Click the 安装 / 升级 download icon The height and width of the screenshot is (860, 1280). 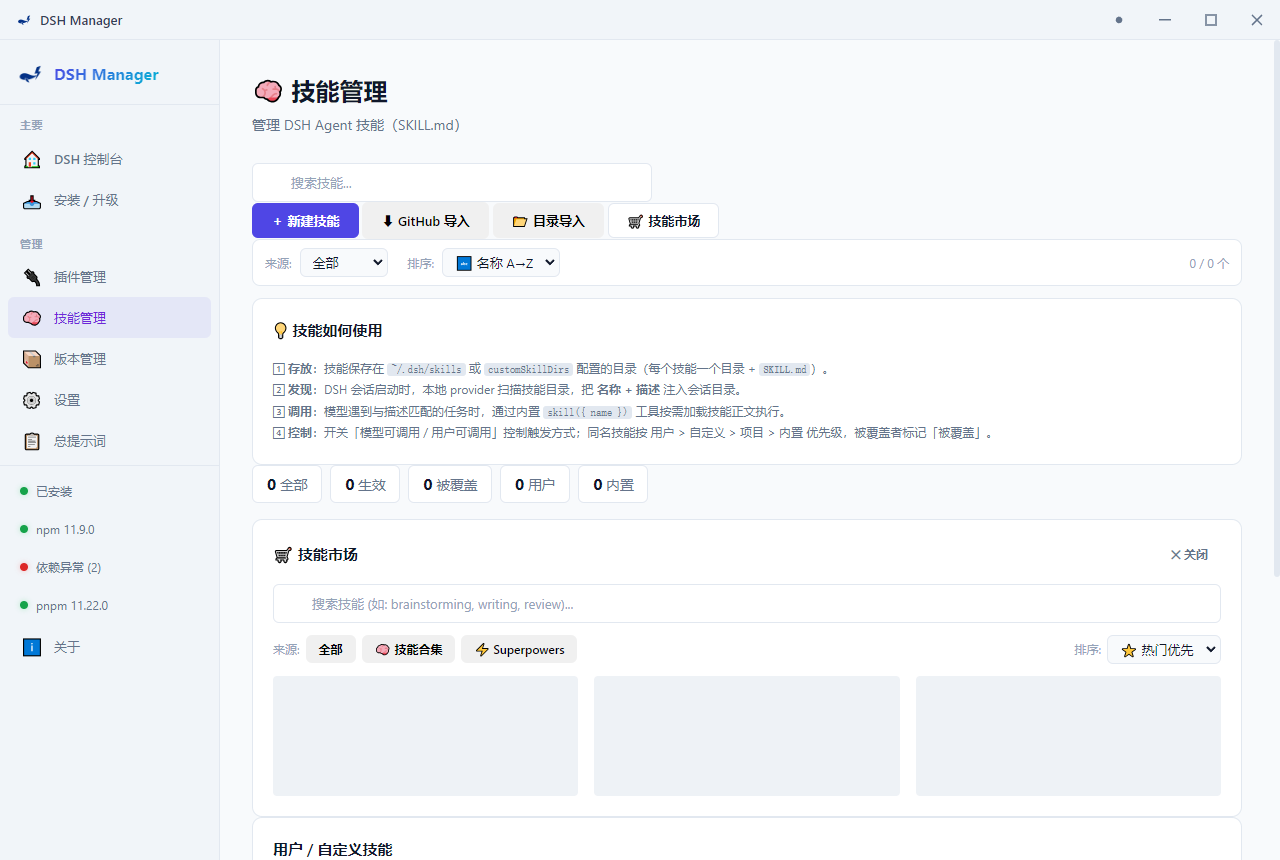click(32, 200)
